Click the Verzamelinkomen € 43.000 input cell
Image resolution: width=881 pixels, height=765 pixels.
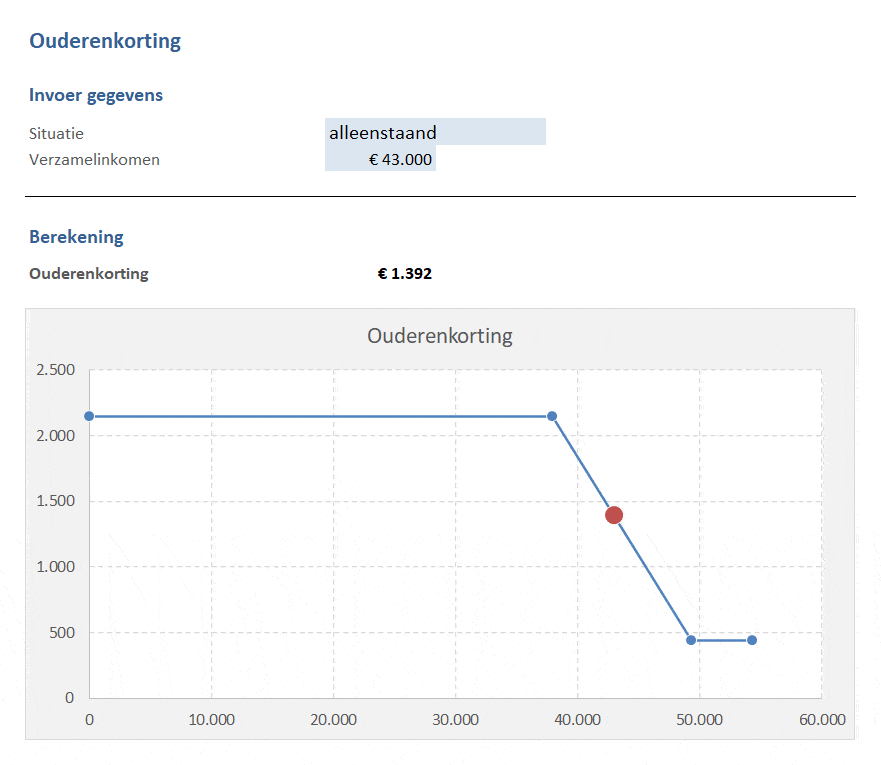tap(381, 159)
